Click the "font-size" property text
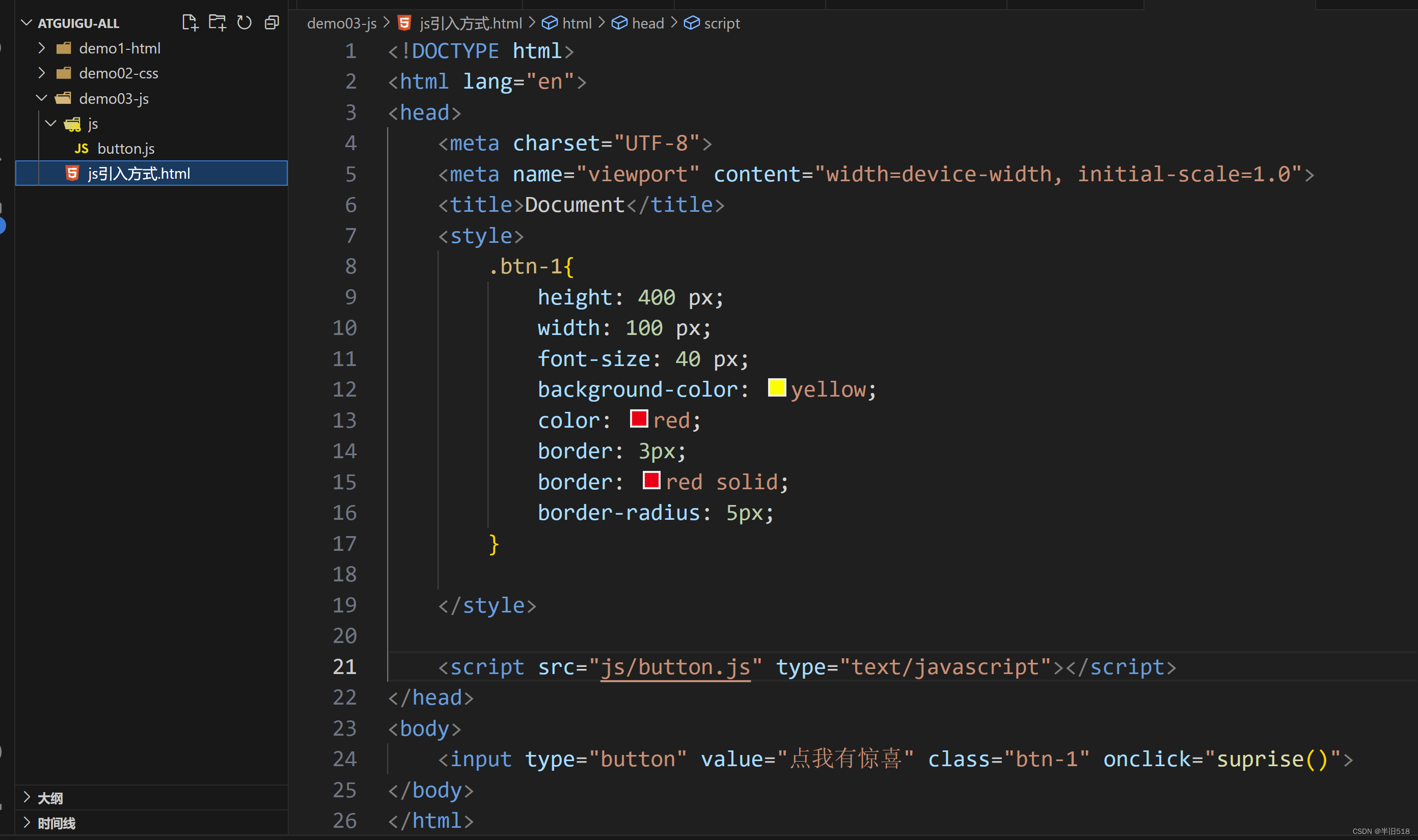 point(593,358)
